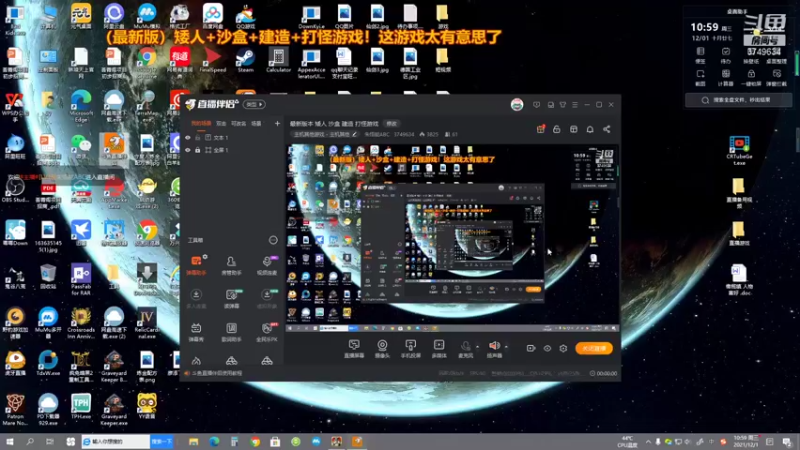The height and width of the screenshot is (450, 800).
Task: Toggle the preview eye icon near settings
Action: [x=547, y=348]
